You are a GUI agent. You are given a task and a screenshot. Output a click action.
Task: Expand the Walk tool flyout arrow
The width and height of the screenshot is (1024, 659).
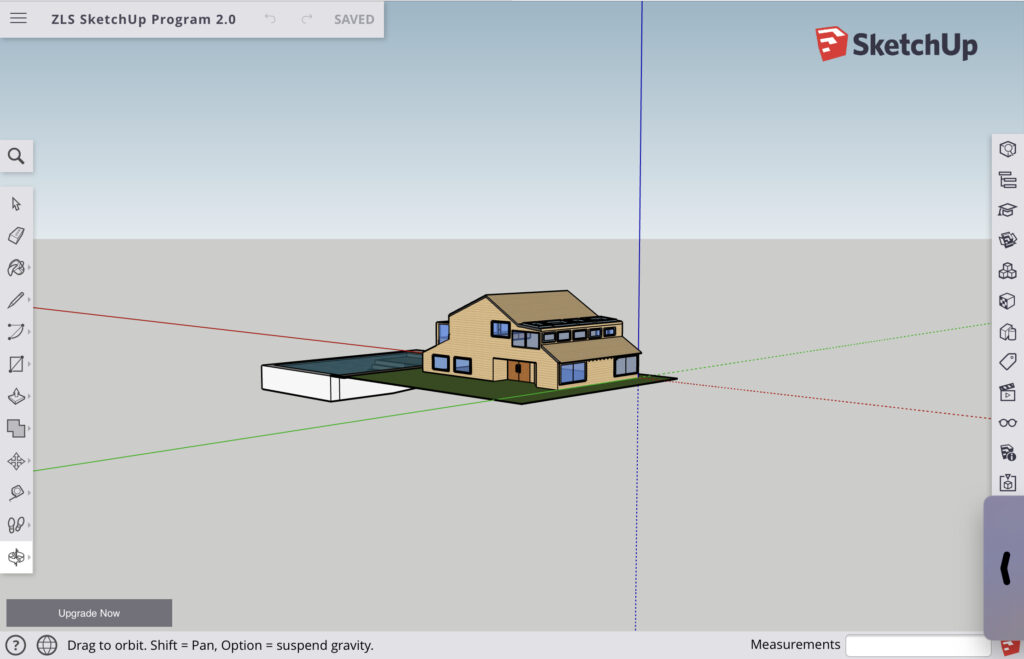point(29,525)
